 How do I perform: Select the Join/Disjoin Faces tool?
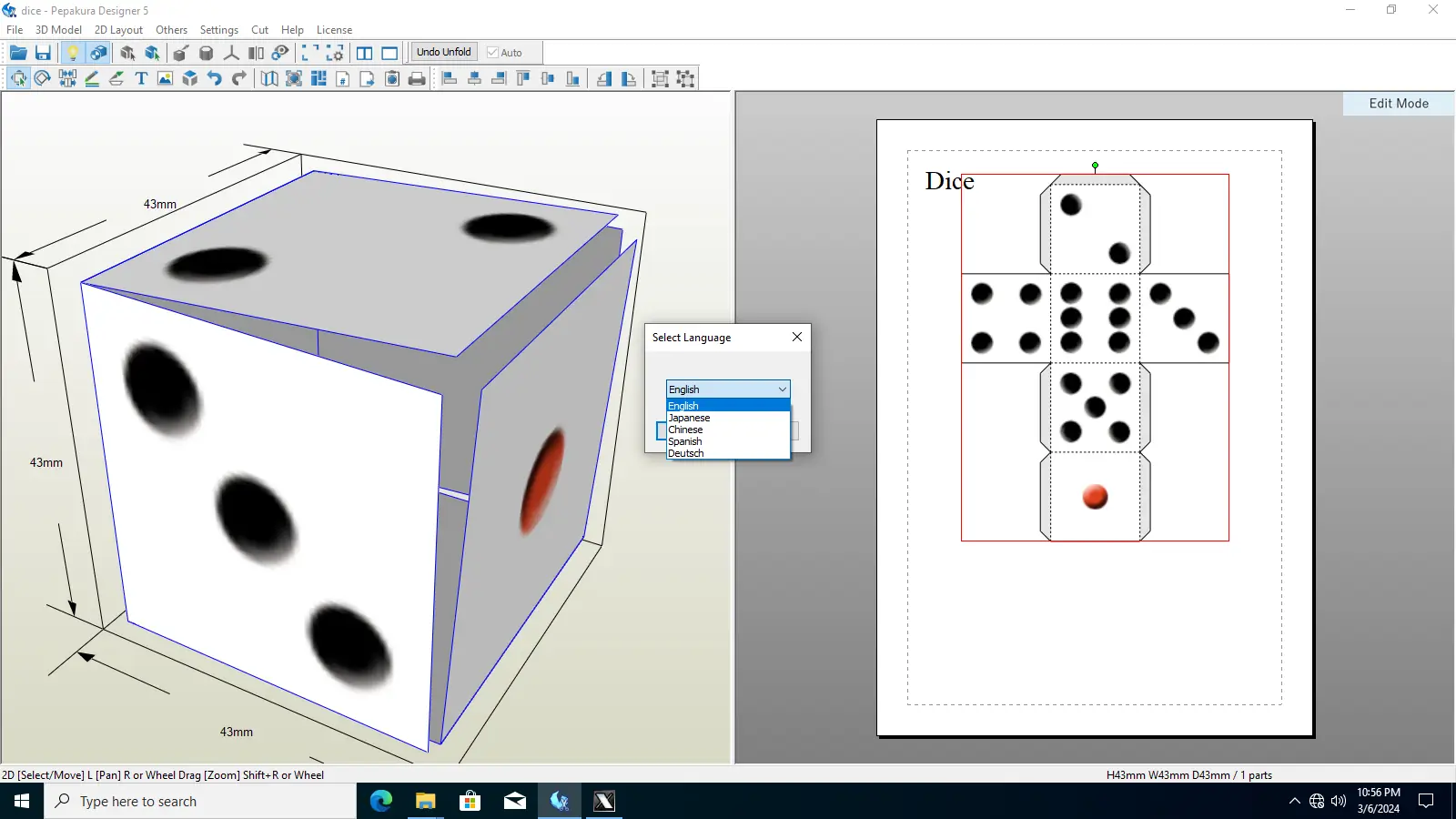(67, 78)
